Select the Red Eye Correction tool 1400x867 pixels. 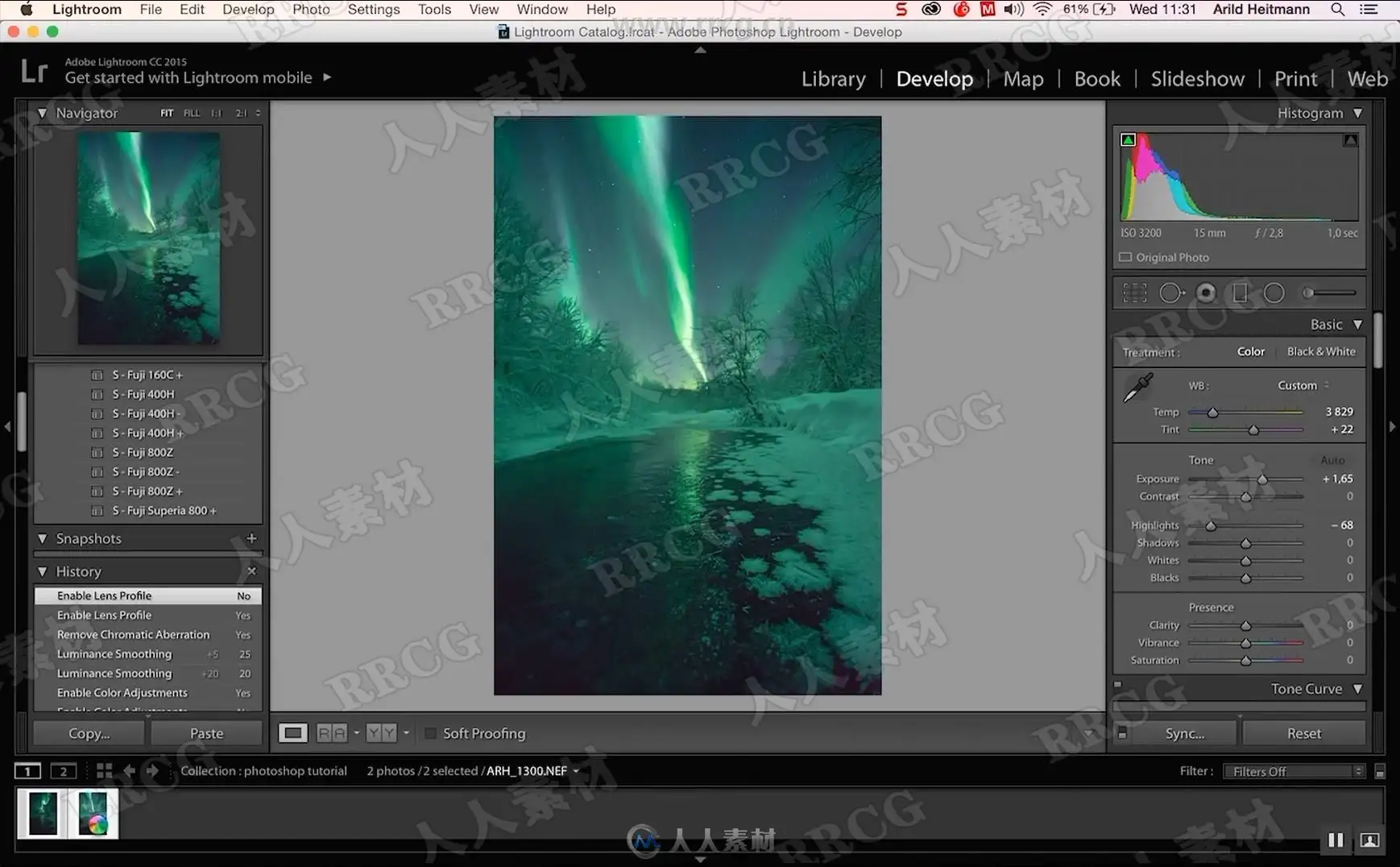[x=1206, y=292]
